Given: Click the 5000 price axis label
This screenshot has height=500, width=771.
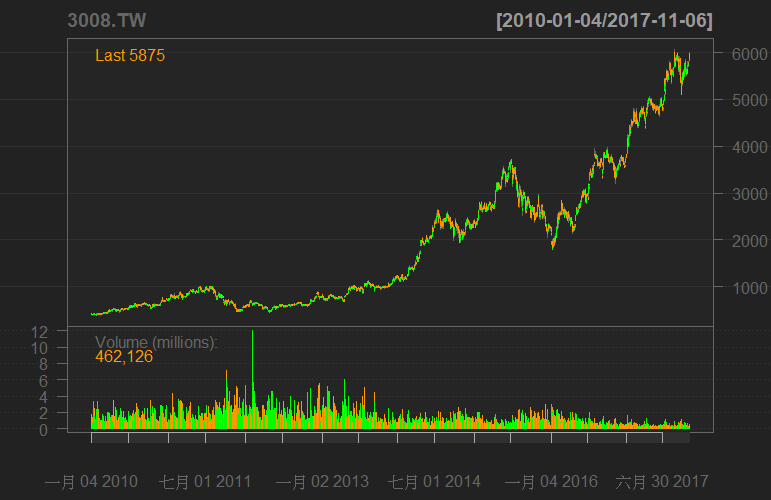Looking at the screenshot, I should (739, 100).
